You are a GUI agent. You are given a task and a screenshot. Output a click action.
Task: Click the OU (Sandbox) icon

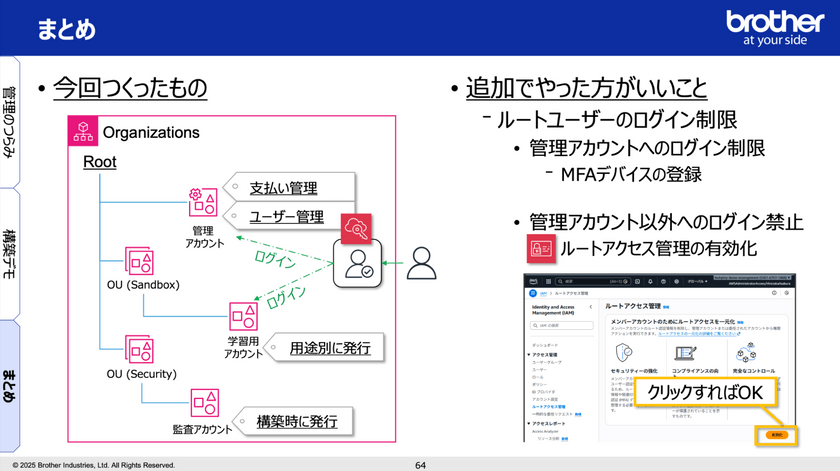click(x=139, y=261)
